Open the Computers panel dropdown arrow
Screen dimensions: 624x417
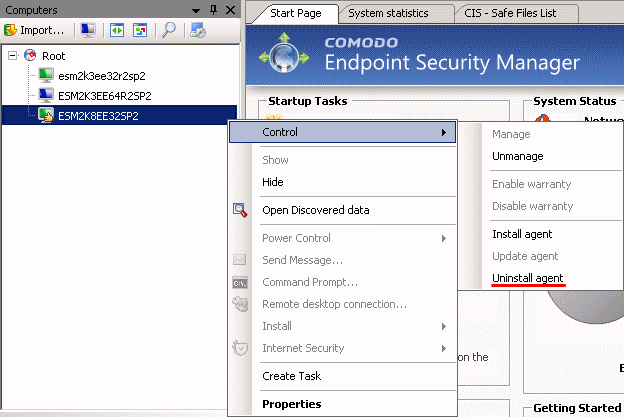click(x=196, y=10)
